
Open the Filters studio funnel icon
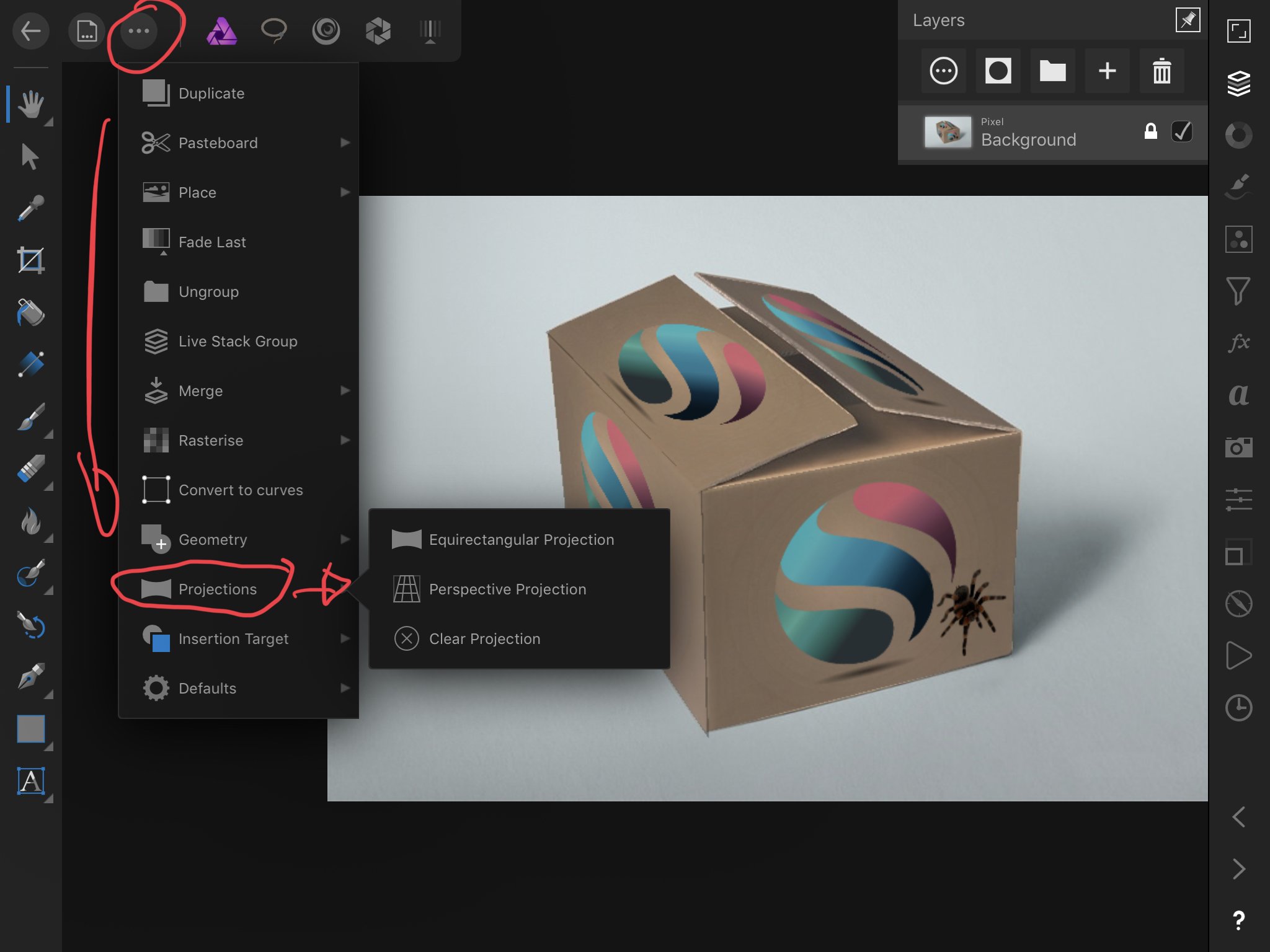(1239, 291)
